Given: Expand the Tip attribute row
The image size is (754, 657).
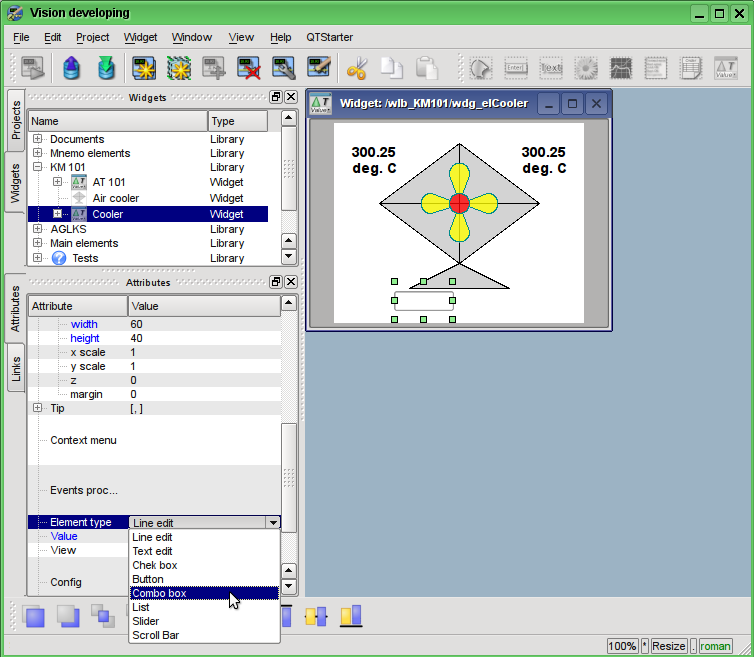Looking at the screenshot, I should (38, 408).
